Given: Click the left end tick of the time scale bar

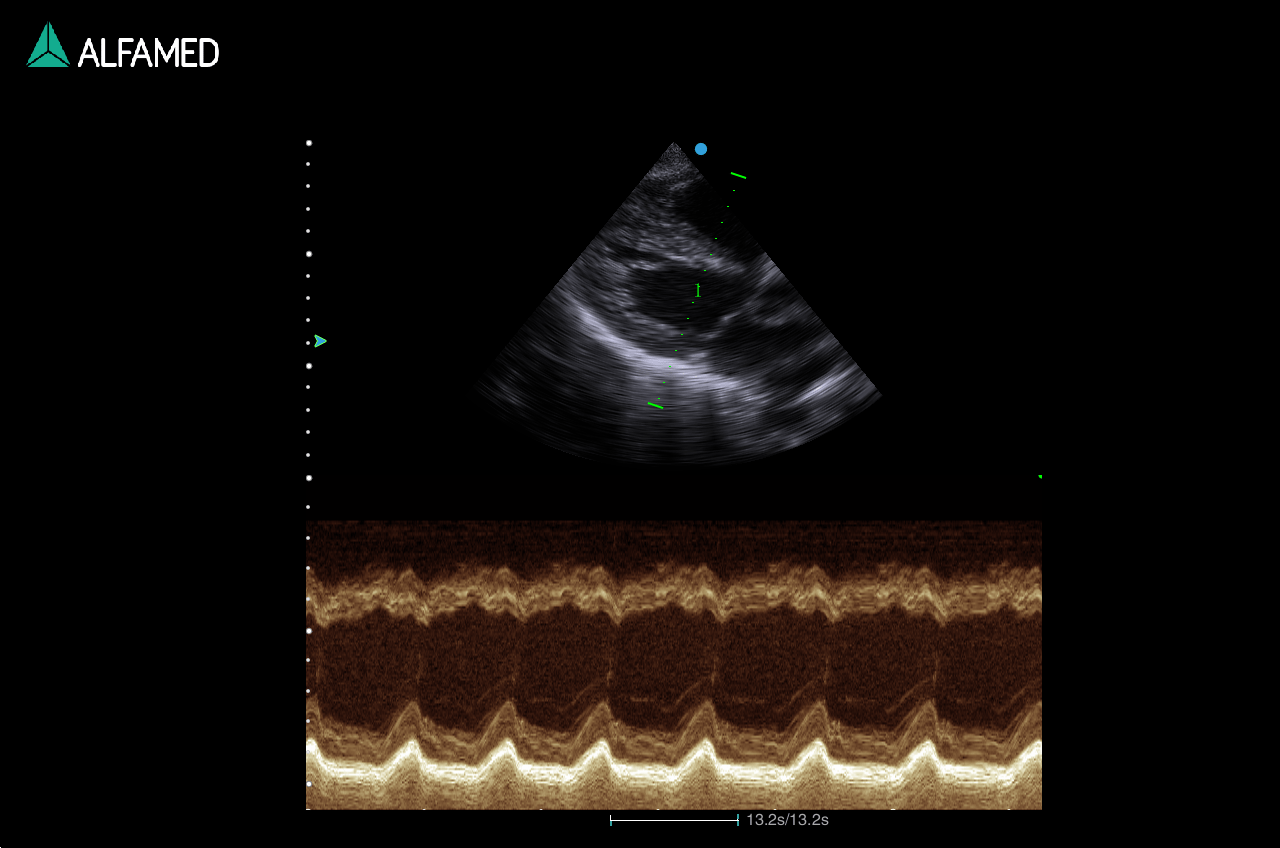Looking at the screenshot, I should point(611,820).
